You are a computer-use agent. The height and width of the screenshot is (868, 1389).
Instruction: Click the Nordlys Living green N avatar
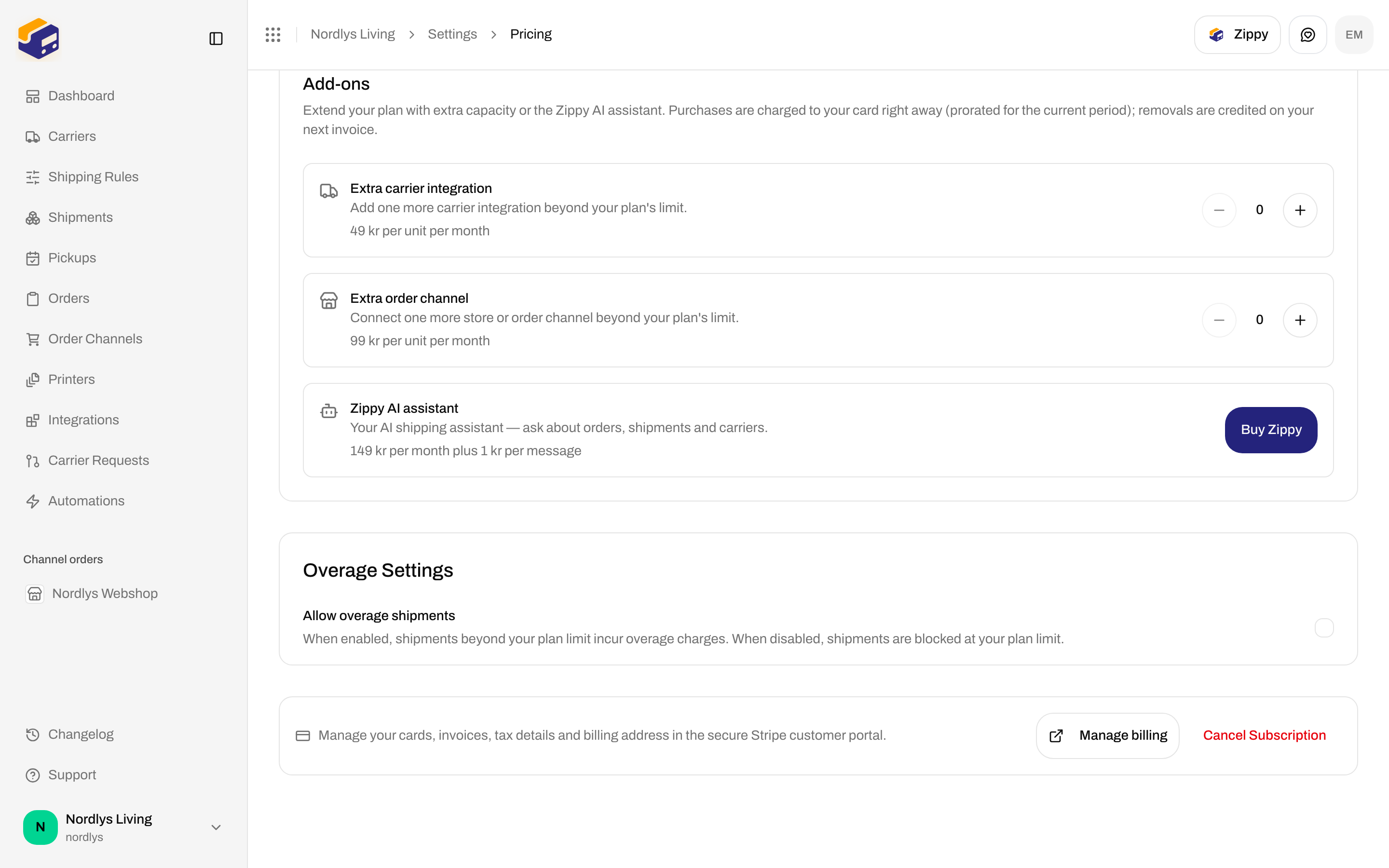(x=40, y=827)
